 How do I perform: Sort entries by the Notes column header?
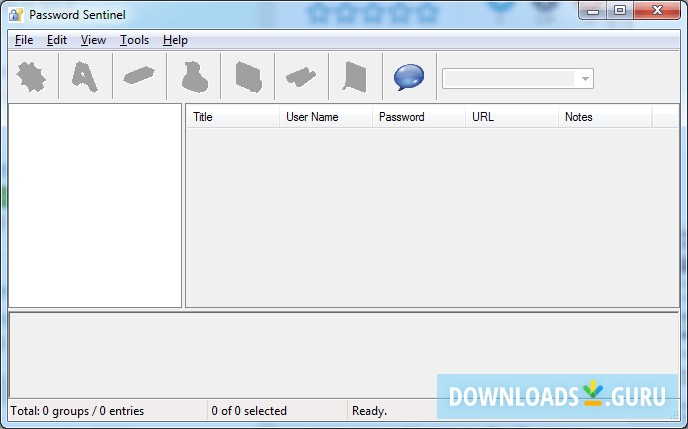click(605, 117)
